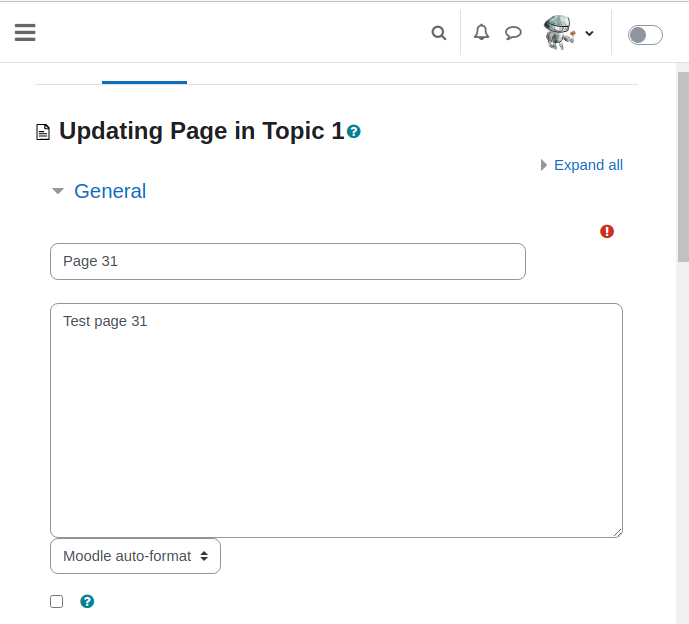Open the user menu dropdown arrow

(x=589, y=33)
